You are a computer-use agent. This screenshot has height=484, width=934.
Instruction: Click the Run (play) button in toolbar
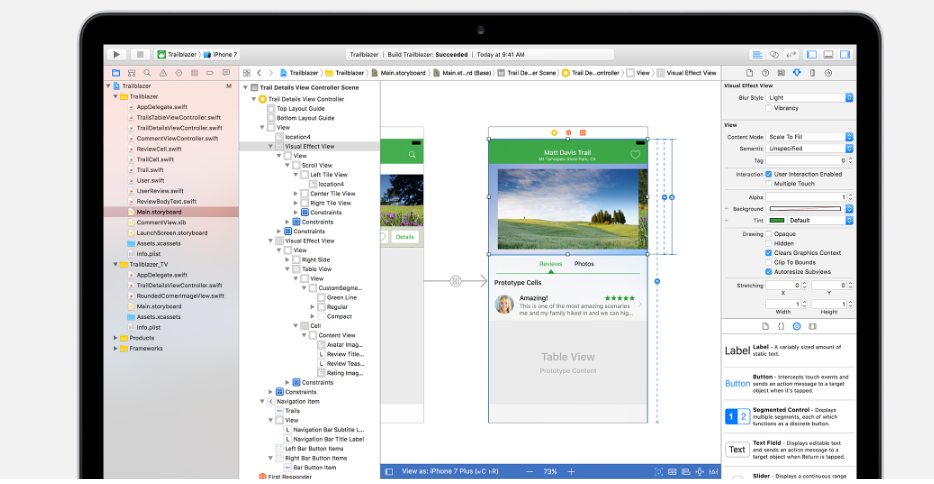(x=117, y=54)
